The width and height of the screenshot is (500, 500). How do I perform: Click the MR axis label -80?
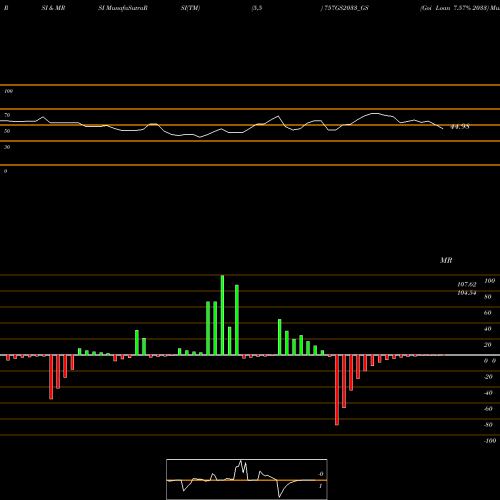[488, 425]
